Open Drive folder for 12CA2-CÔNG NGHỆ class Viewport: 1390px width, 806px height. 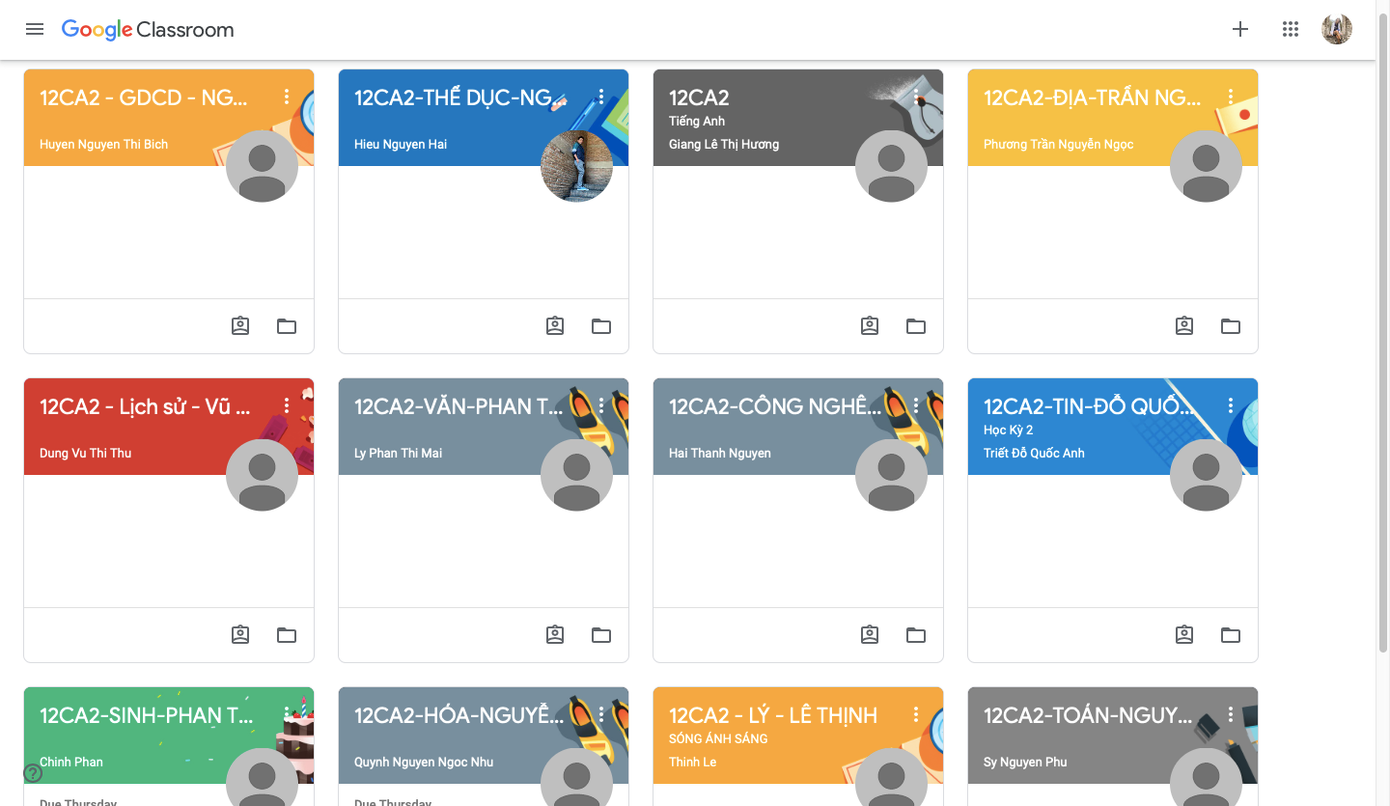(915, 635)
